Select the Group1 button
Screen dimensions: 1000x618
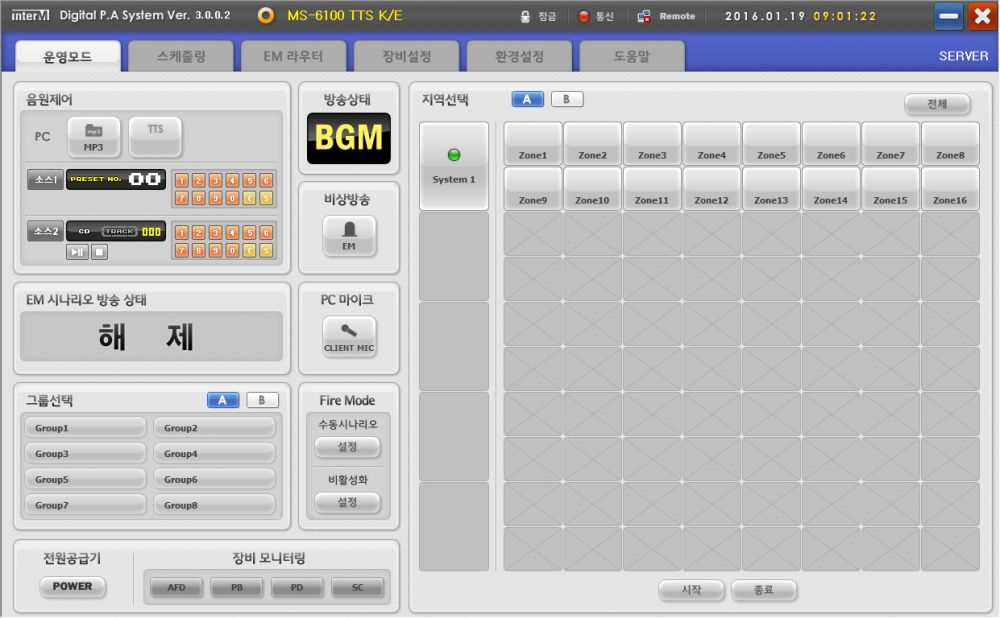(x=85, y=426)
